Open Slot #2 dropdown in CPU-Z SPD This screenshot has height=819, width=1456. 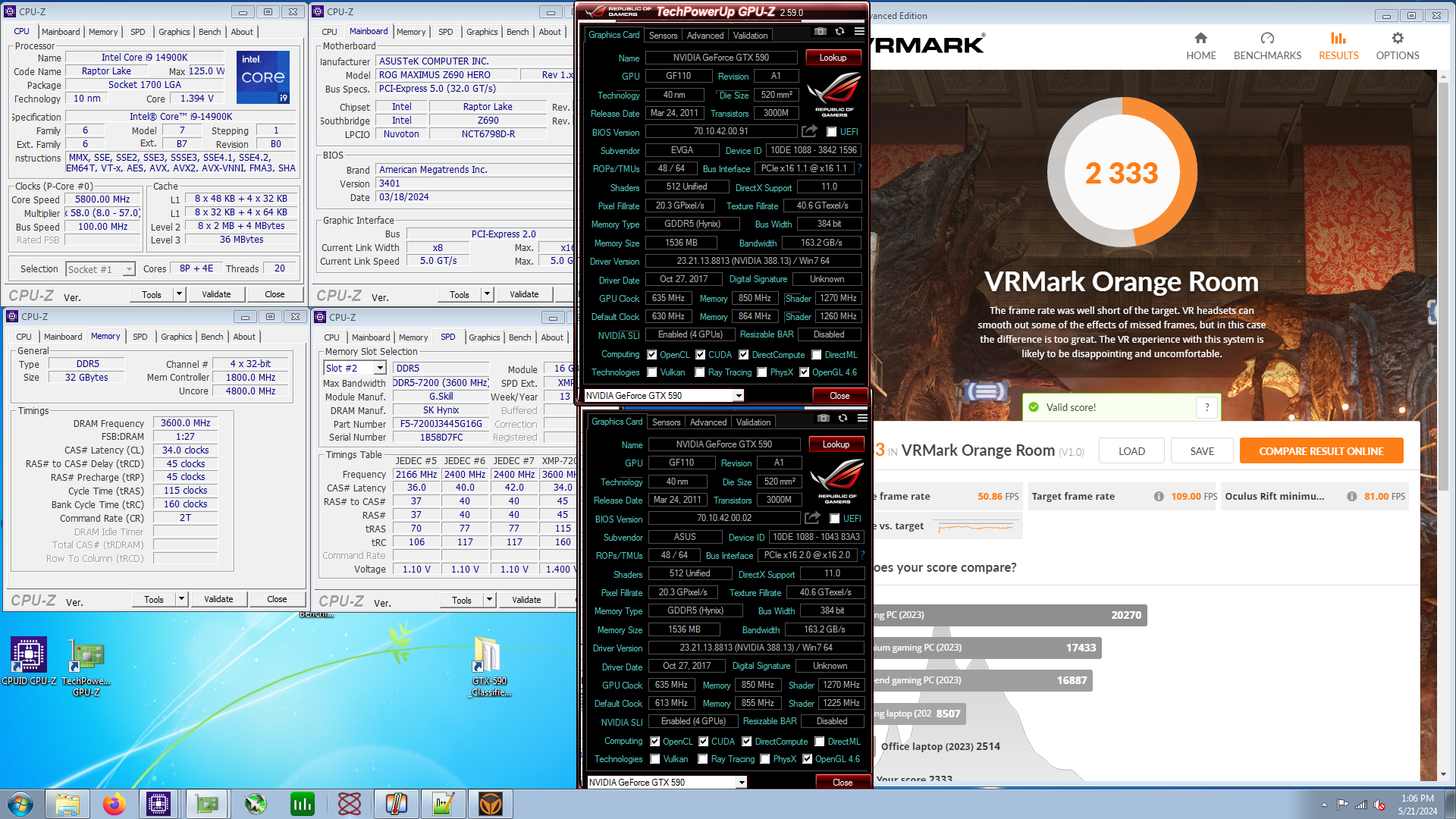click(380, 369)
